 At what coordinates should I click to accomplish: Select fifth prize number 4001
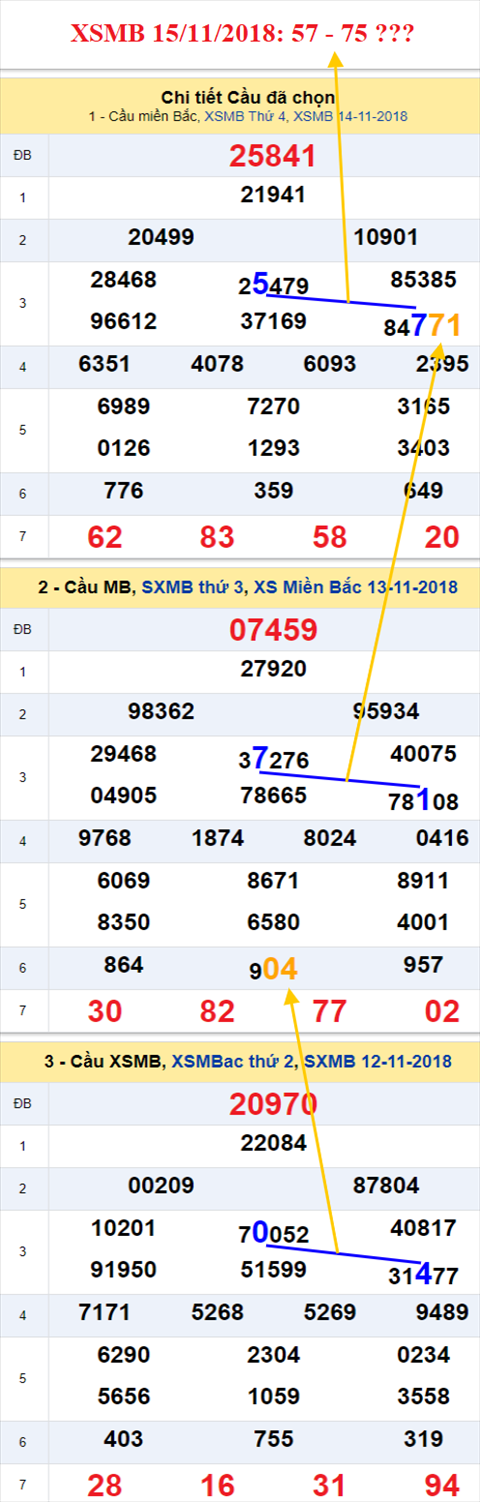pos(423,922)
